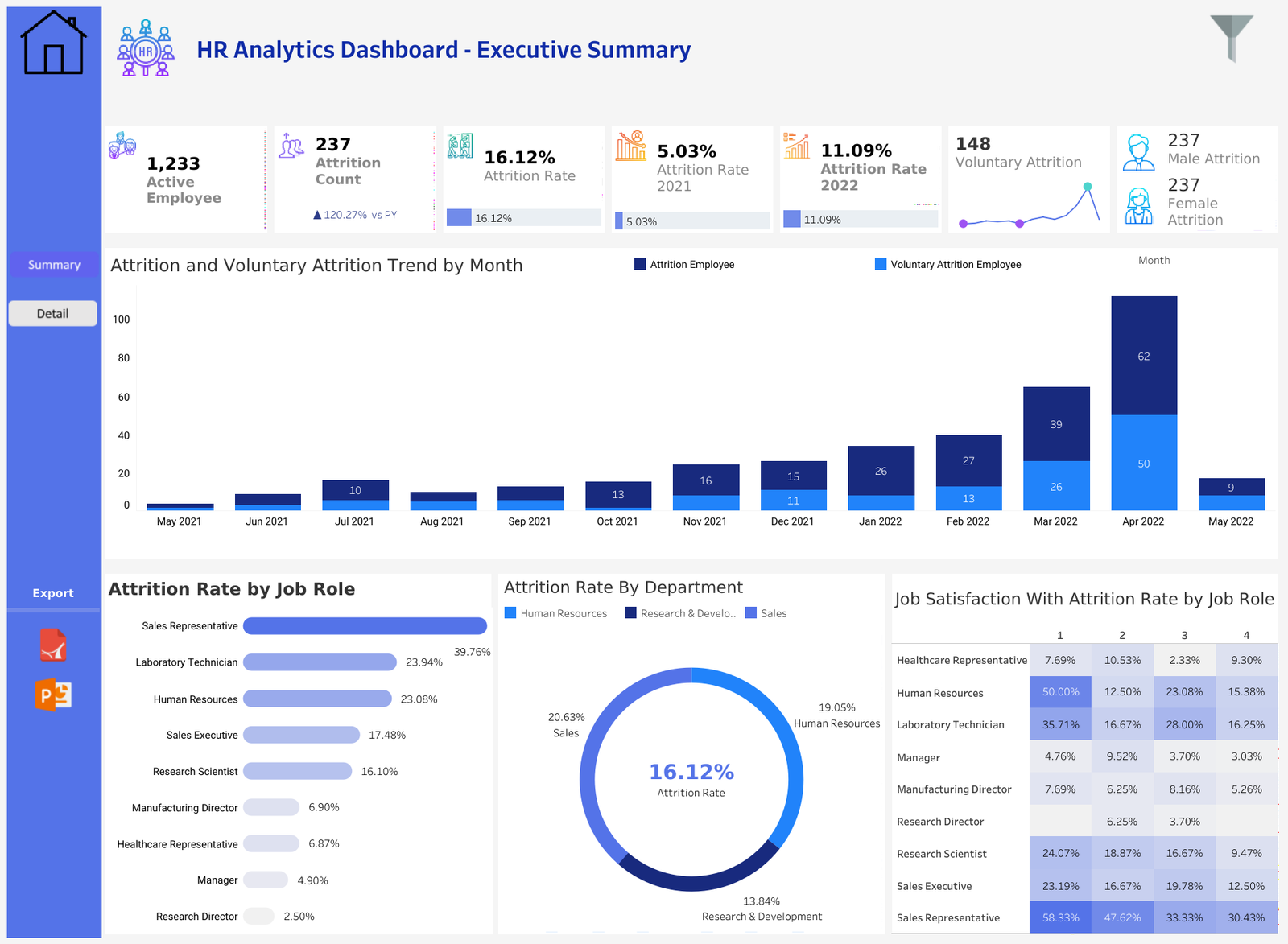Select the Male Attrition avatar icon

(x=1138, y=151)
